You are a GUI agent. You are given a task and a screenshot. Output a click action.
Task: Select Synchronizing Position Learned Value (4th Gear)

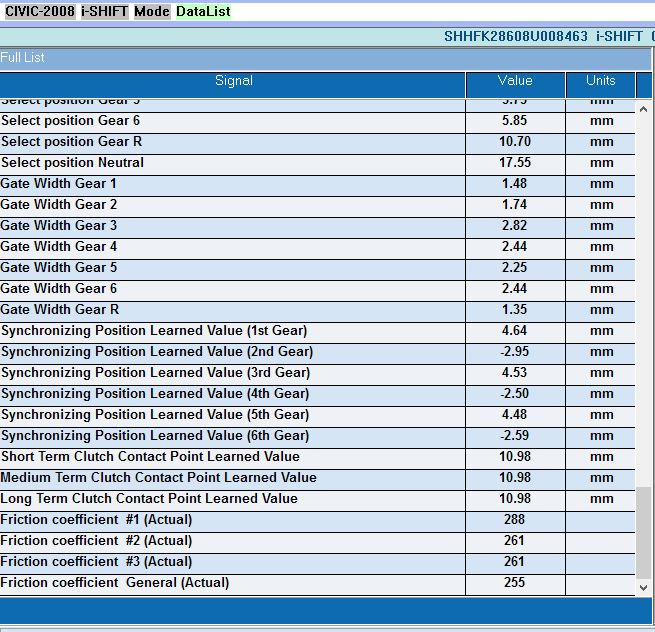(317, 394)
